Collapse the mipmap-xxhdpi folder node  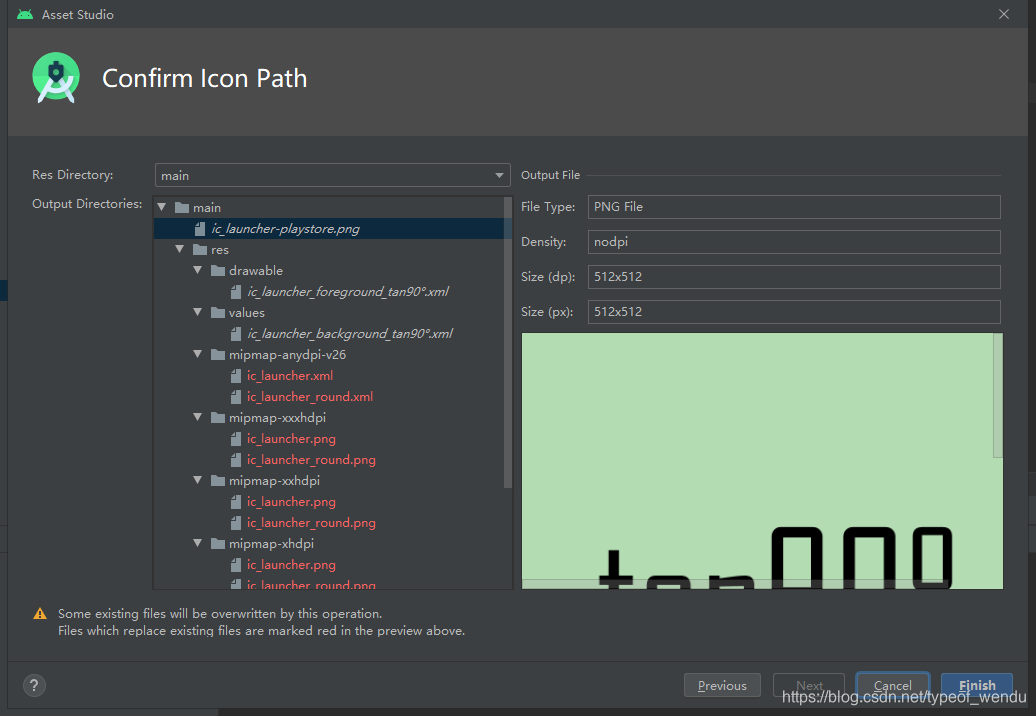click(198, 480)
